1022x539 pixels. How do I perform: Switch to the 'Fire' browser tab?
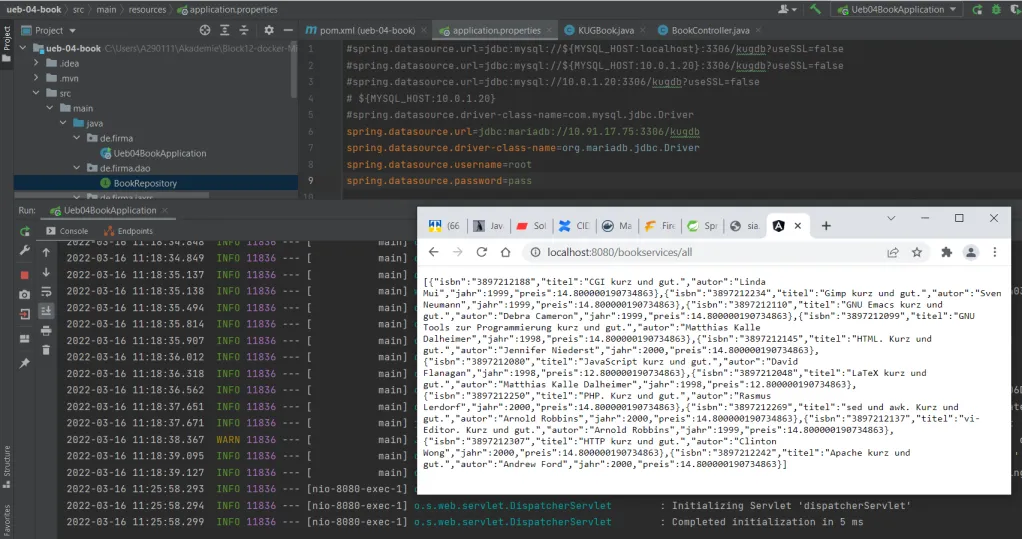(660, 226)
